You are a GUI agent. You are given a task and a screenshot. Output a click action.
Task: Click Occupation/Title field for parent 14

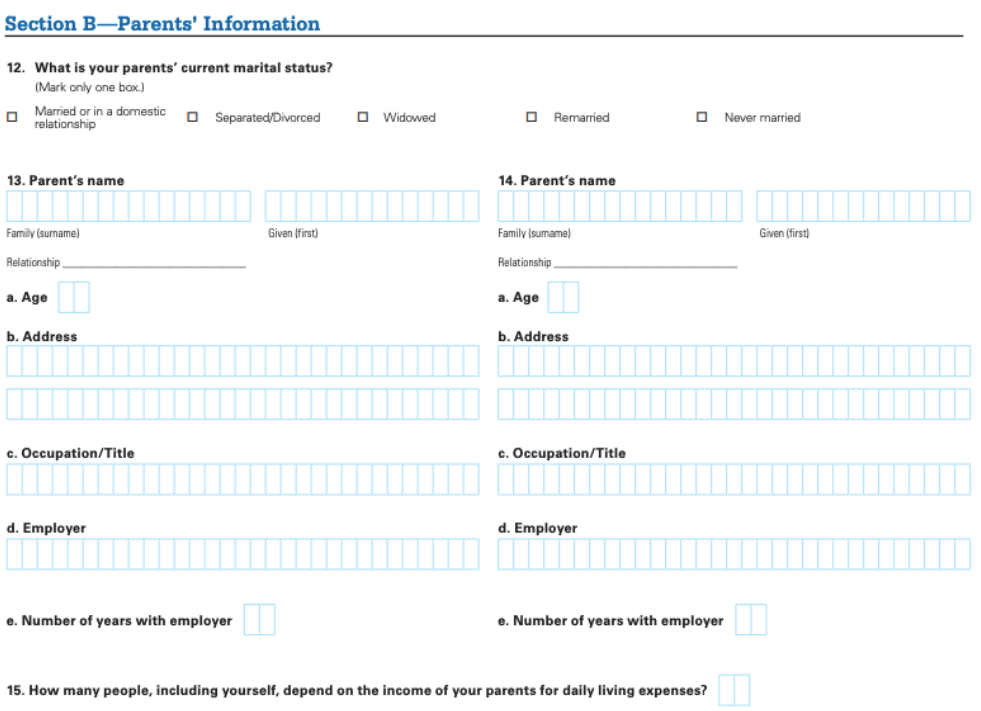point(734,480)
